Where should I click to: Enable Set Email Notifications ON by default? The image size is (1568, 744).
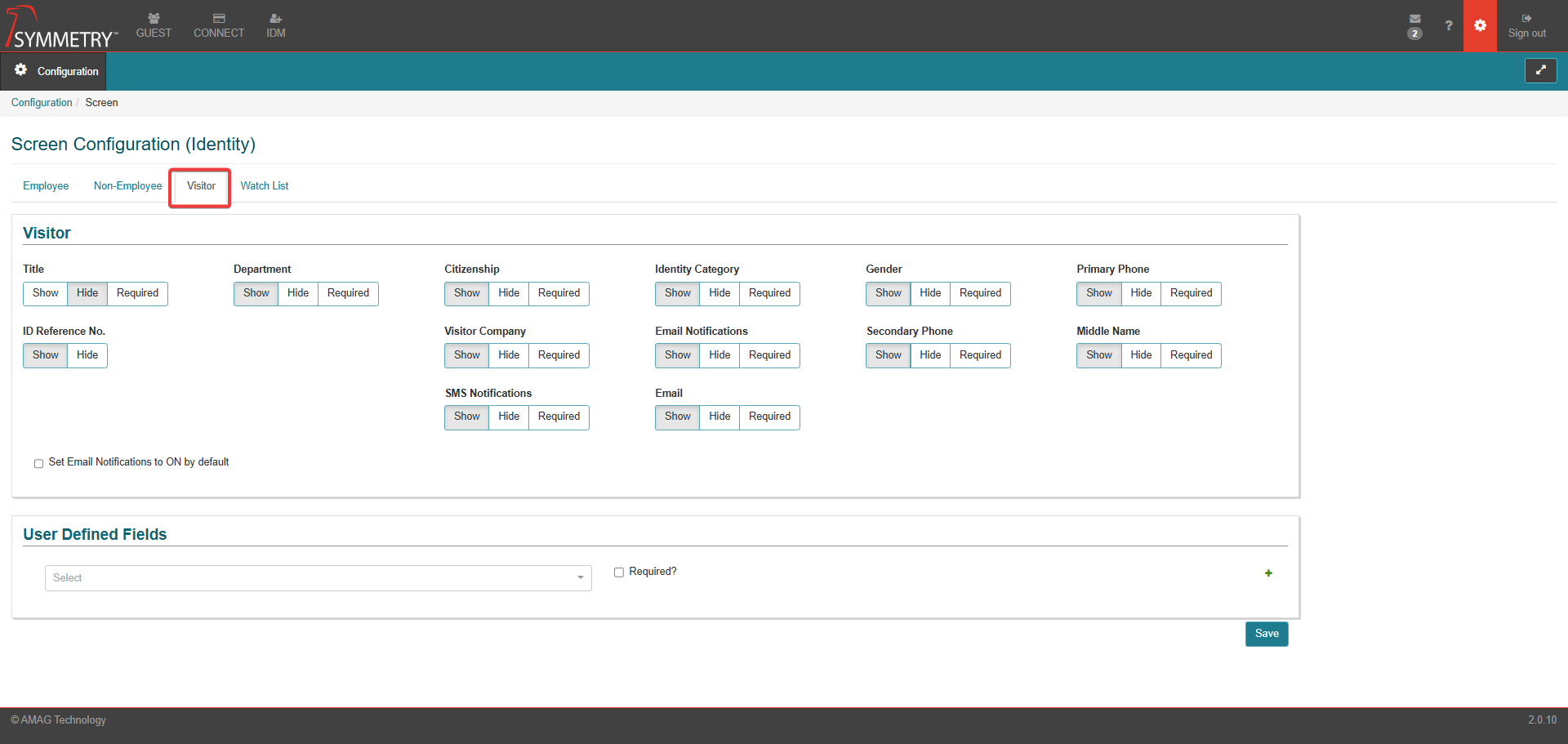[x=38, y=463]
